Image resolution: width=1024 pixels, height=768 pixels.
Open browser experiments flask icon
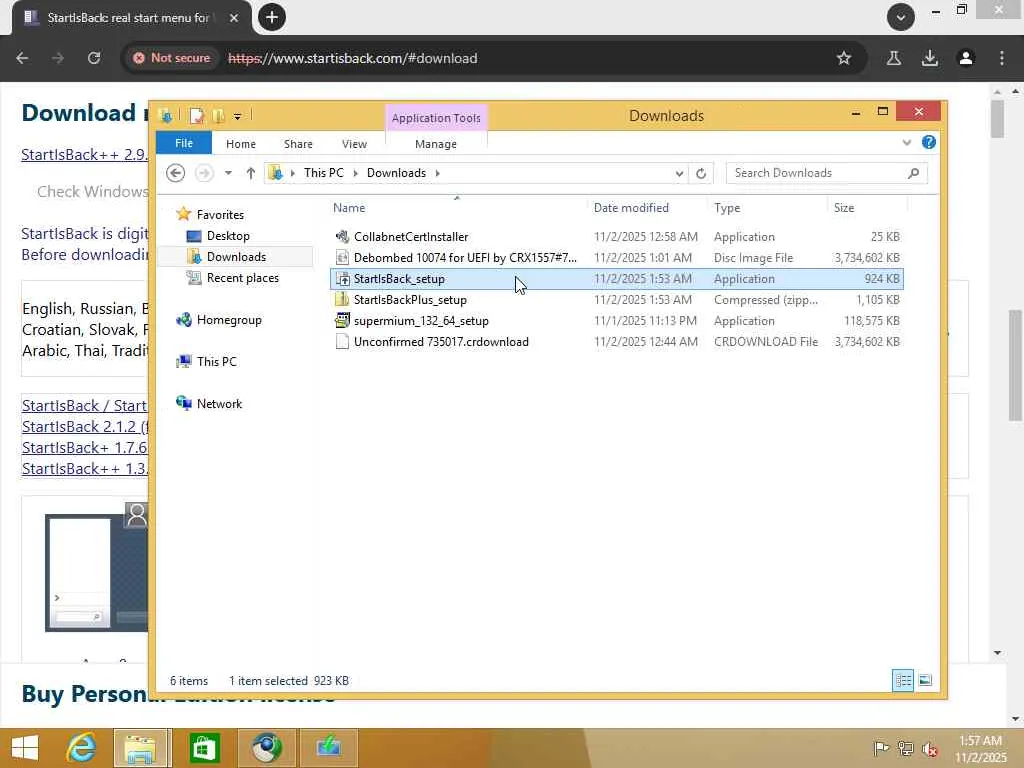tap(894, 58)
